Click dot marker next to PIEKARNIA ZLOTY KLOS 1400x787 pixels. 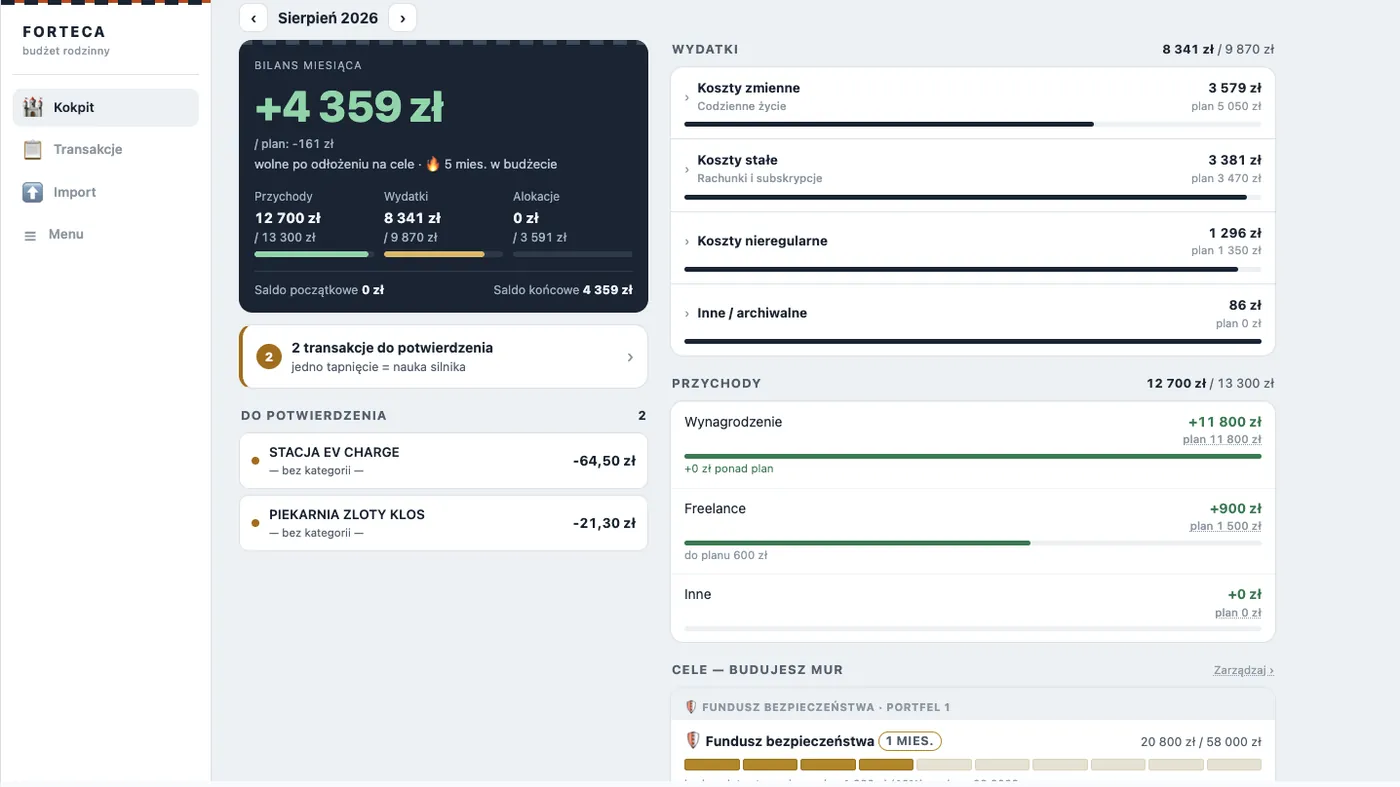pos(255,523)
